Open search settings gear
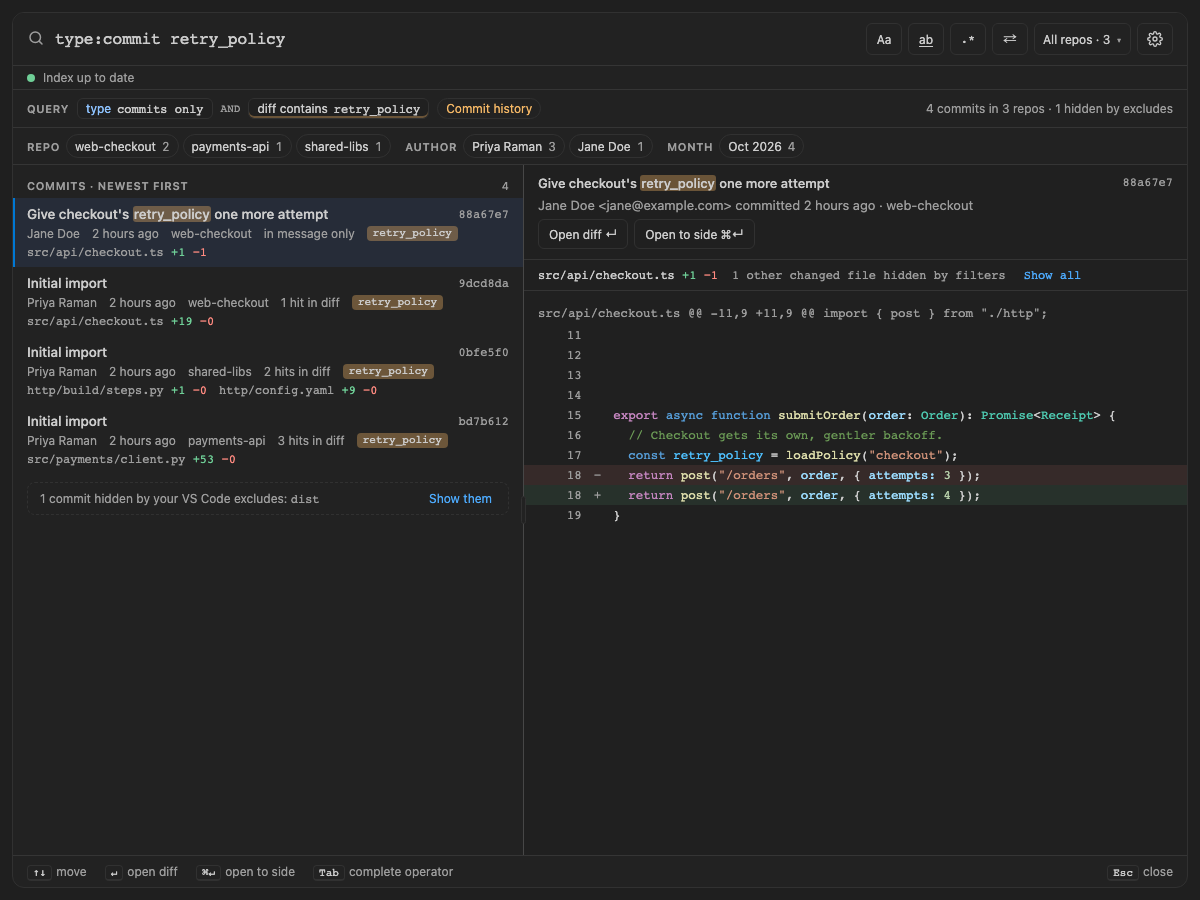The image size is (1200, 900). [x=1155, y=39]
